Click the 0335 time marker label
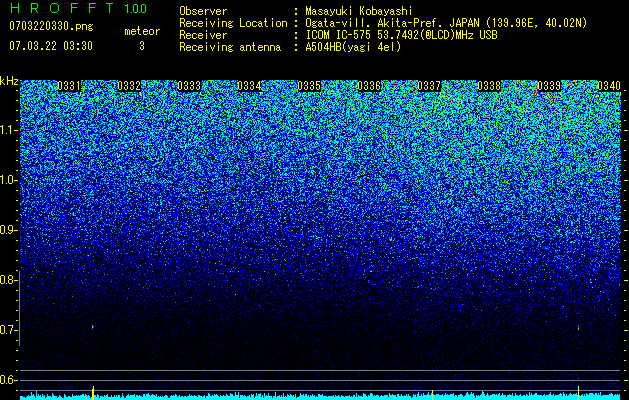 tap(309, 86)
